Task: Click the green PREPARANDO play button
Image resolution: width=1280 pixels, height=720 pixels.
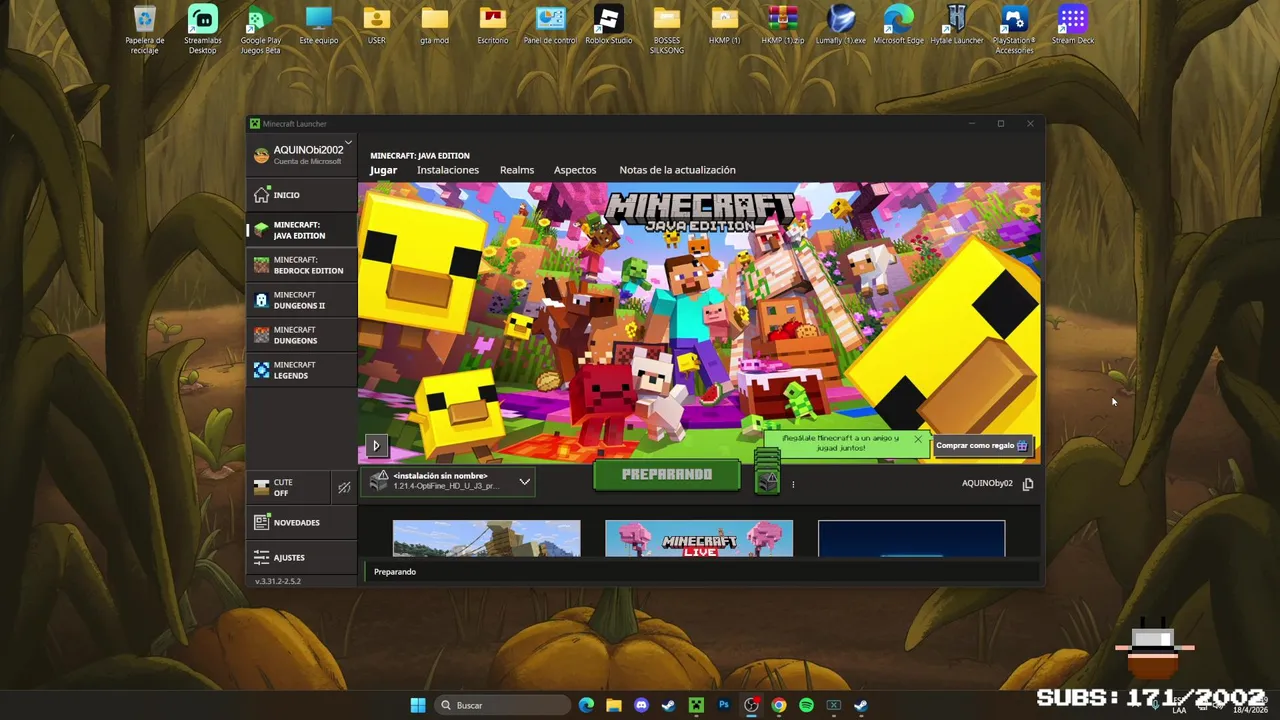Action: tap(667, 475)
